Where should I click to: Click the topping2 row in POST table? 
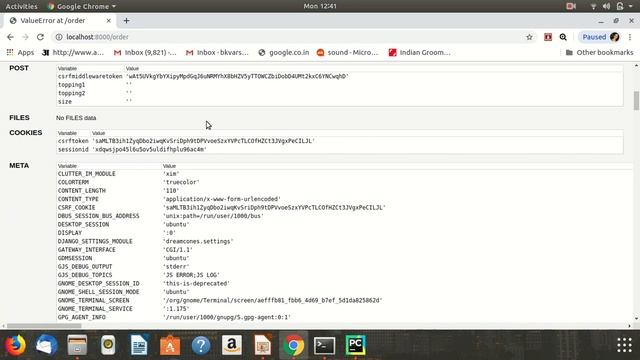(x=340, y=93)
